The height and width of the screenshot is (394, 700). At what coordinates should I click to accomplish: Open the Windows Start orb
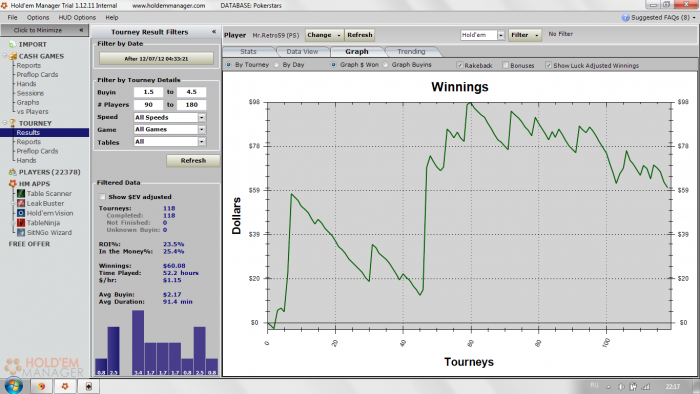(x=13, y=386)
